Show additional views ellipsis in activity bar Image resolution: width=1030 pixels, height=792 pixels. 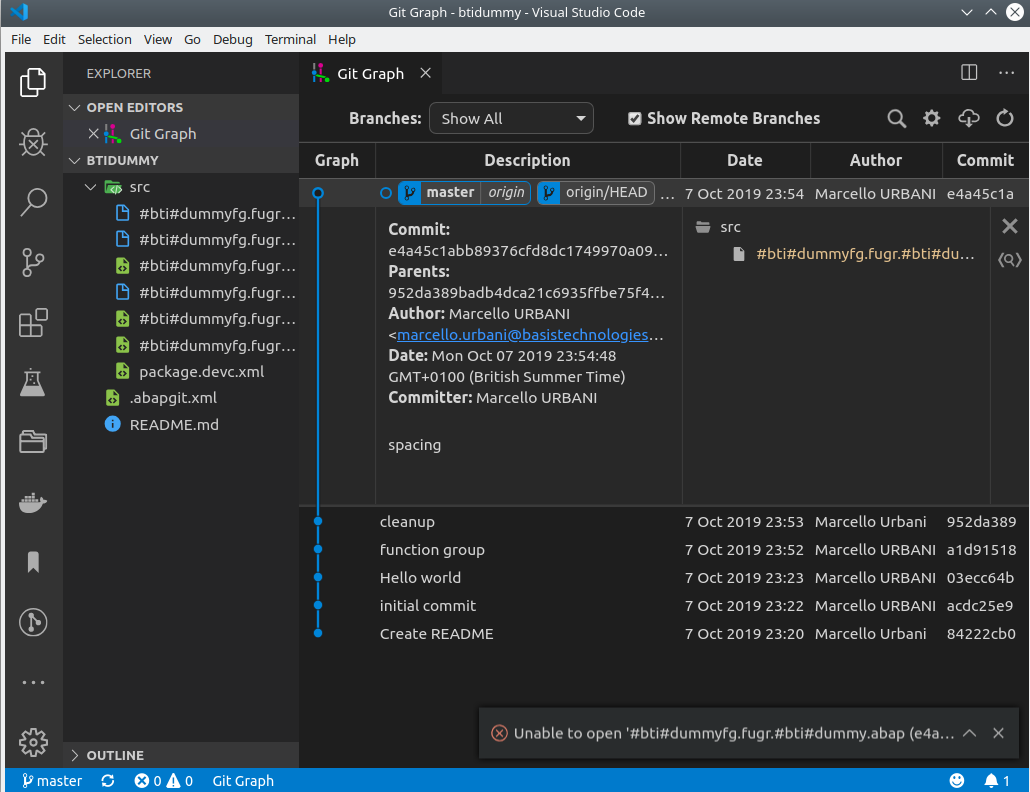click(x=33, y=682)
